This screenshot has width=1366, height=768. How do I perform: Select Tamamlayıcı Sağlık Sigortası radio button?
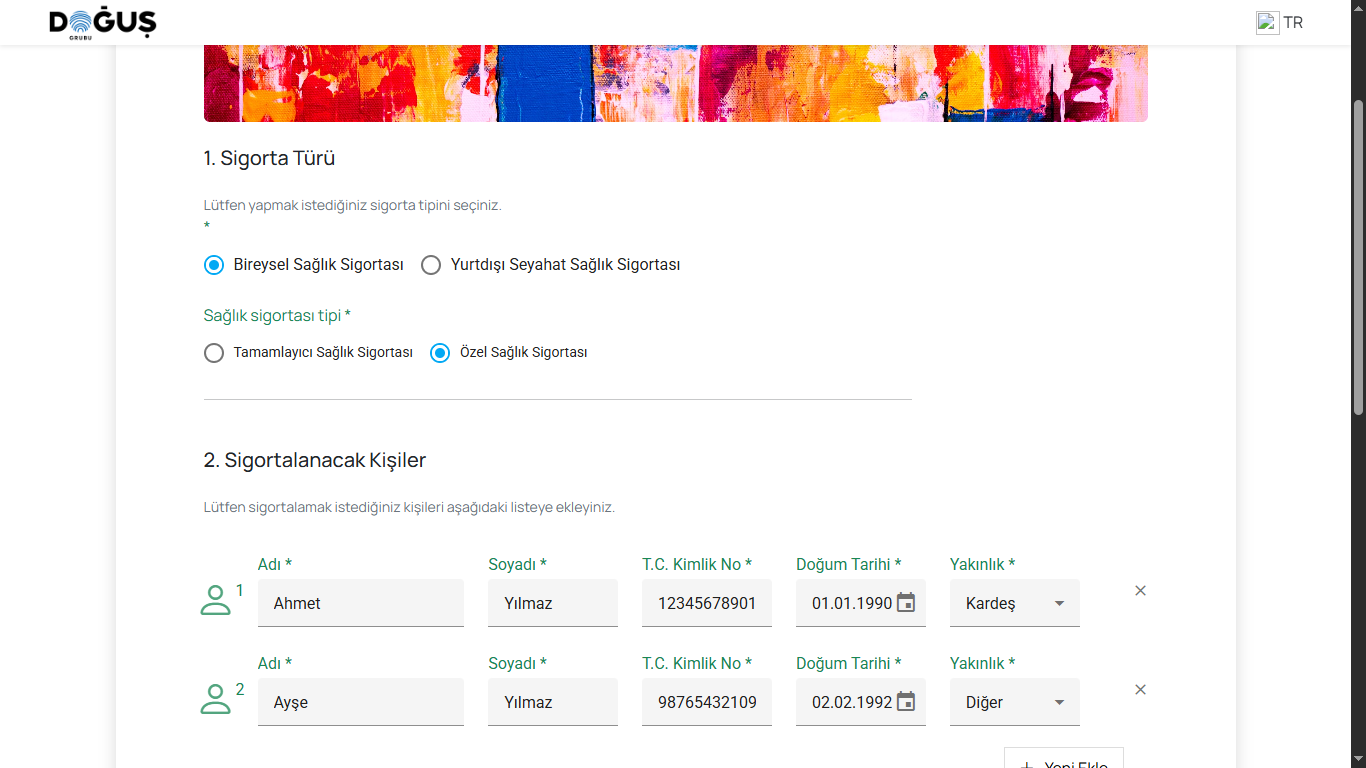click(214, 353)
